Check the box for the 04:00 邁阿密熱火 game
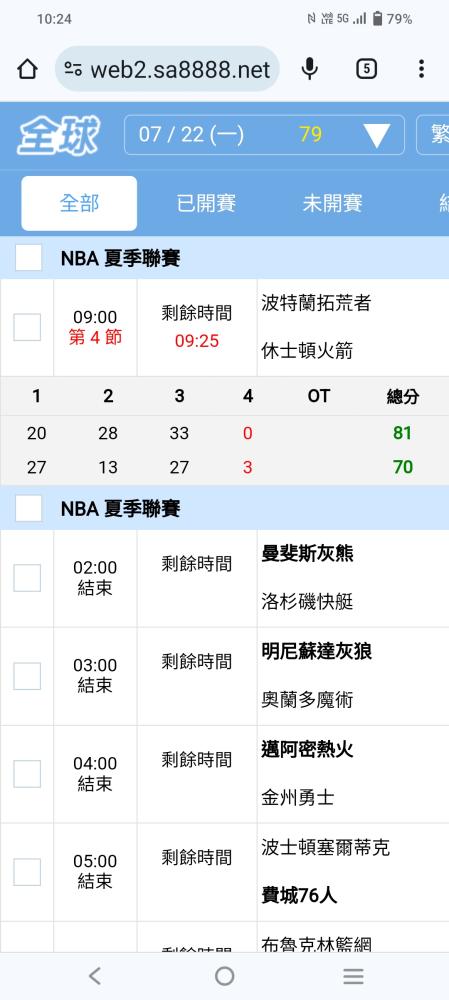Viewport: 449px width, 1000px height. coord(27,774)
